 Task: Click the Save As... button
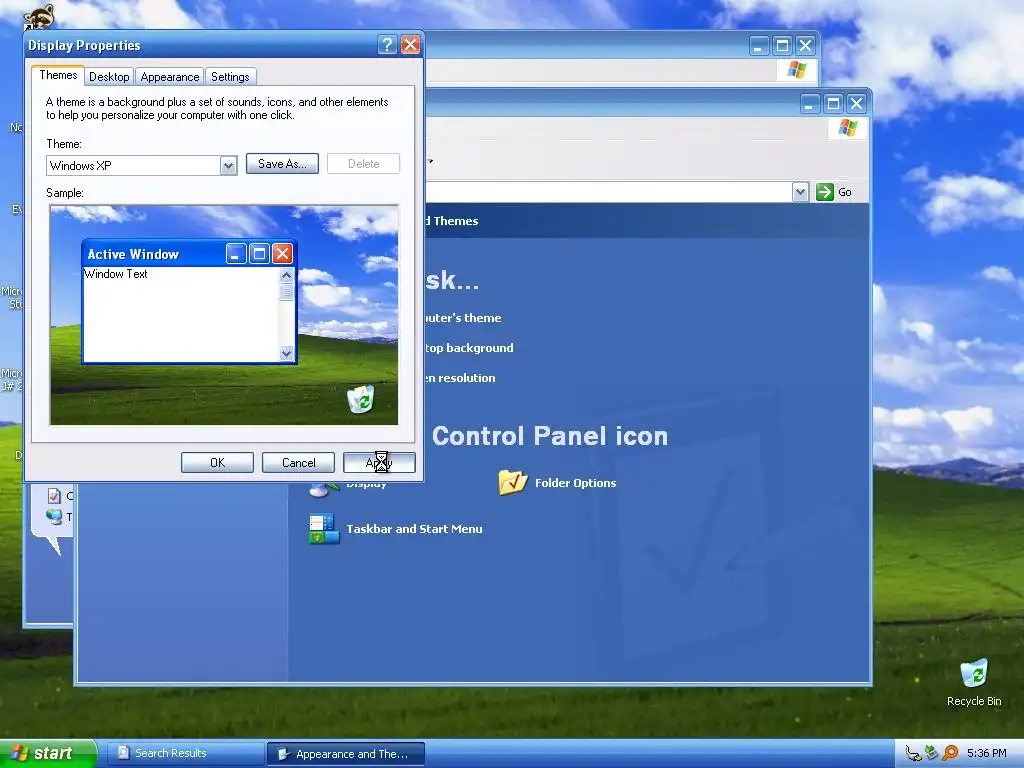coord(282,164)
